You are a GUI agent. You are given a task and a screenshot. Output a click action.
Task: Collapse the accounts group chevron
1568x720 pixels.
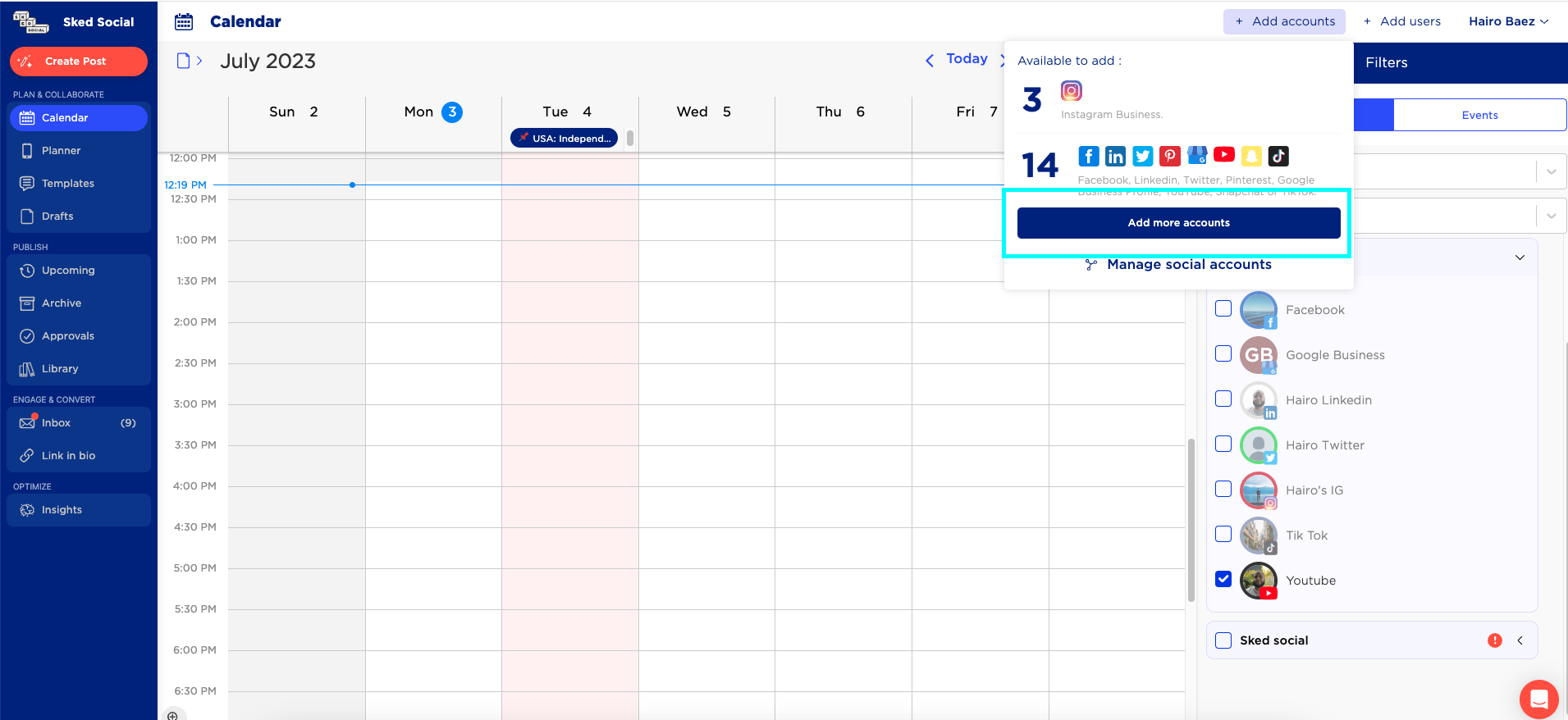(1520, 257)
